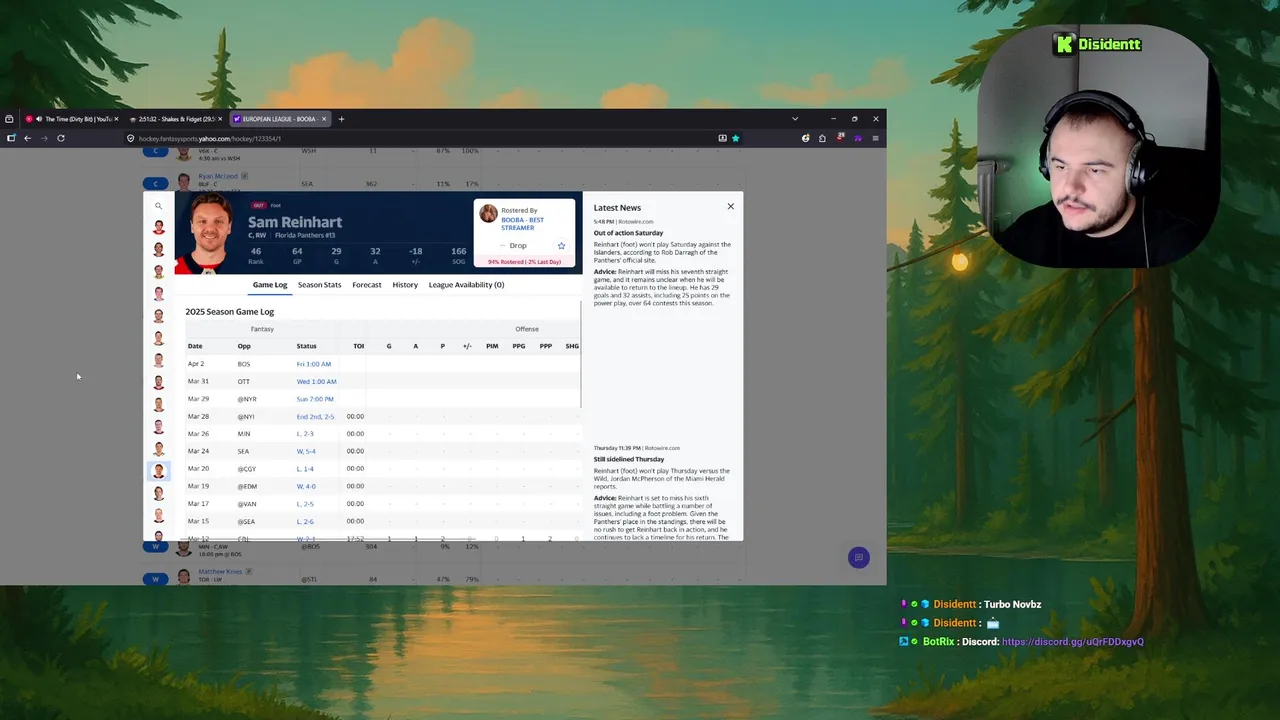Viewport: 1280px width, 720px height.
Task: Open the End 2nd, 2-5 live score
Action: tap(316, 417)
